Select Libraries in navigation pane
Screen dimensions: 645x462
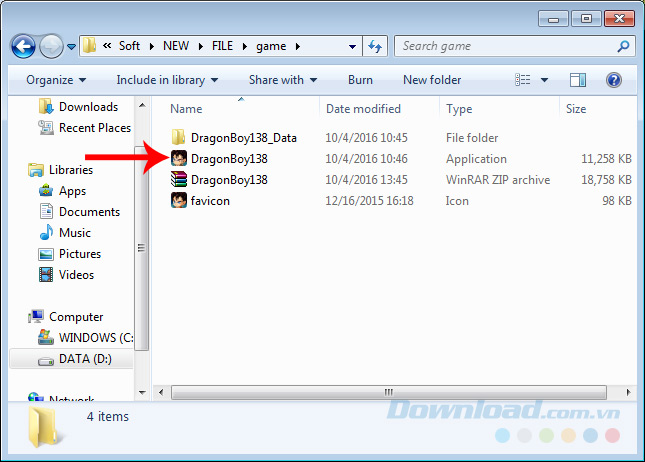coord(71,170)
